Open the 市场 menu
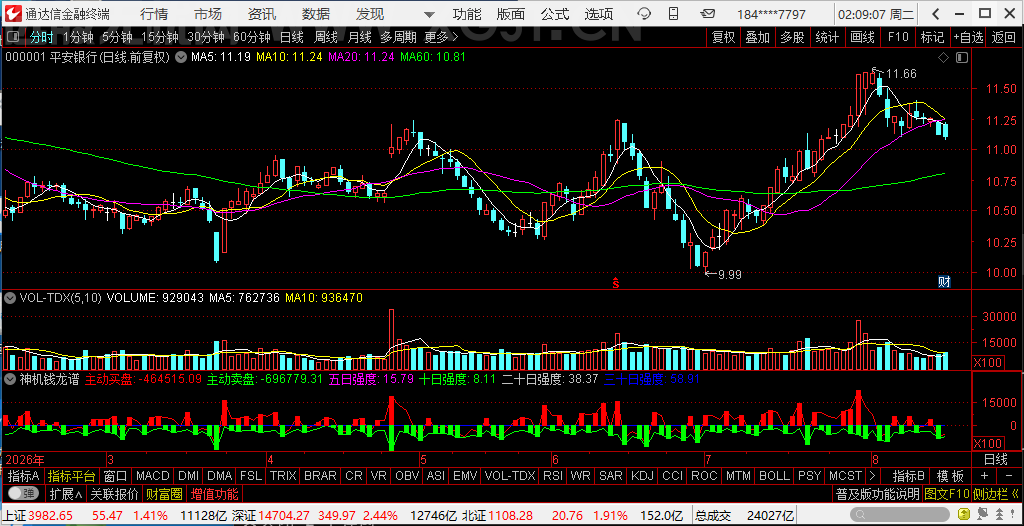1024x526 pixels. (x=208, y=14)
